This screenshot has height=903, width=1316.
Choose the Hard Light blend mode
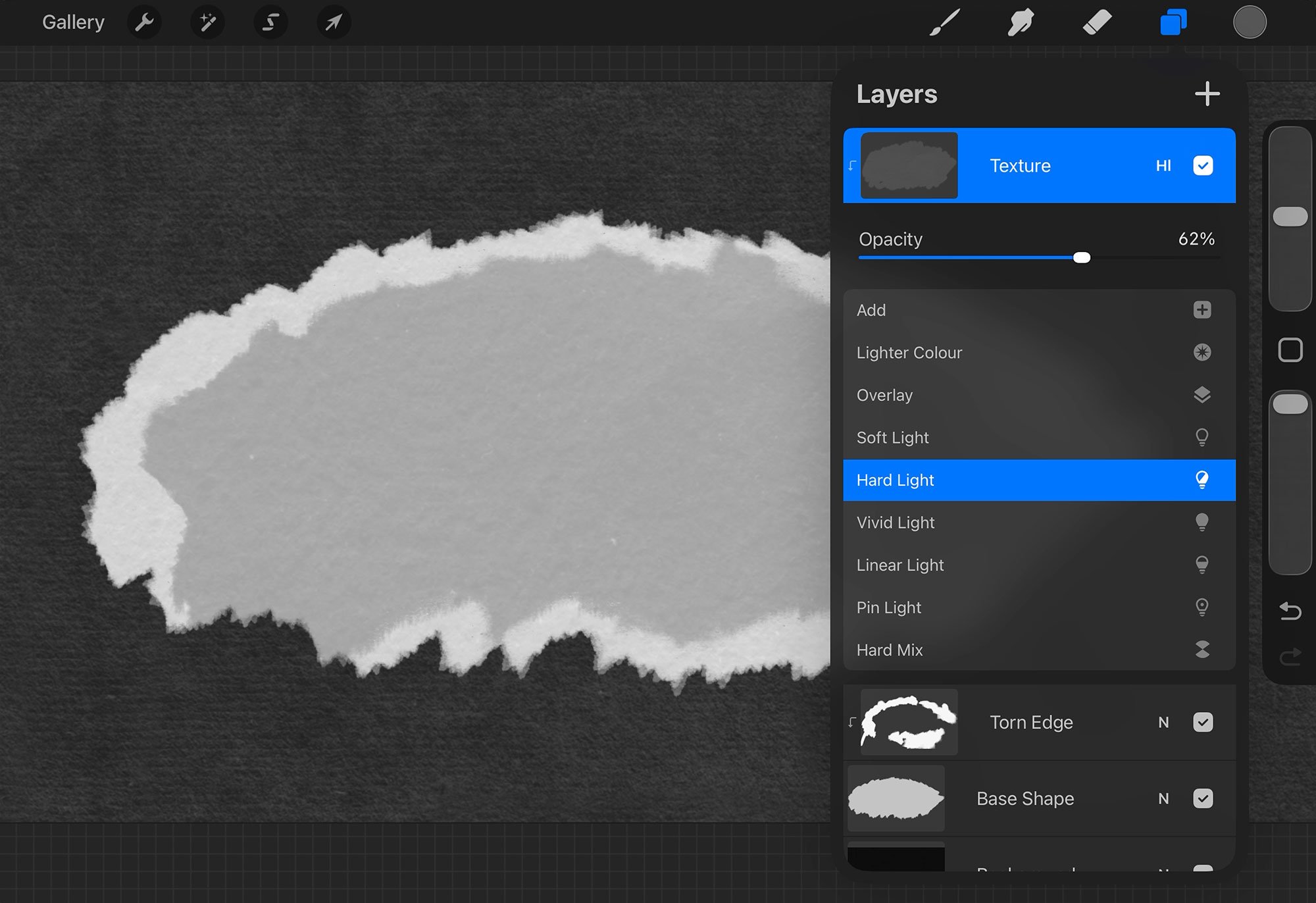pyautogui.click(x=1039, y=480)
